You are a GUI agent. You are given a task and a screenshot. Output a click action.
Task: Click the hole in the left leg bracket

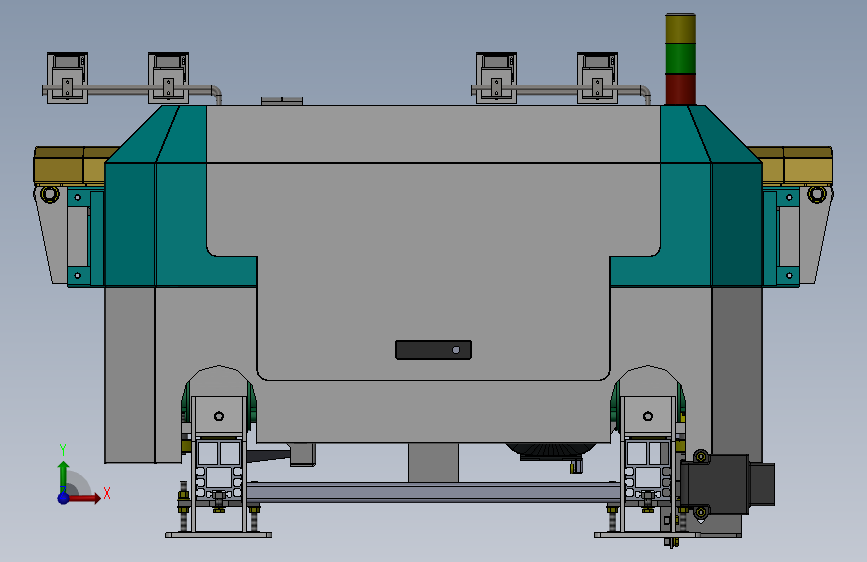pyautogui.click(x=219, y=416)
